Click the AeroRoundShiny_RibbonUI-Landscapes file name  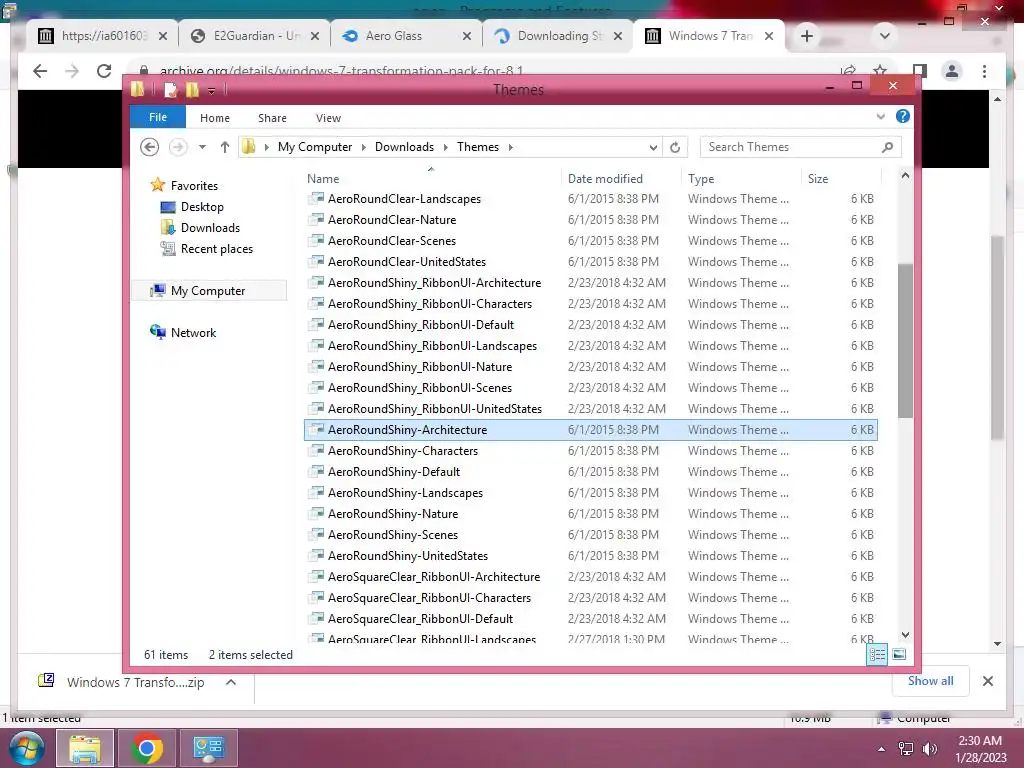(x=432, y=345)
